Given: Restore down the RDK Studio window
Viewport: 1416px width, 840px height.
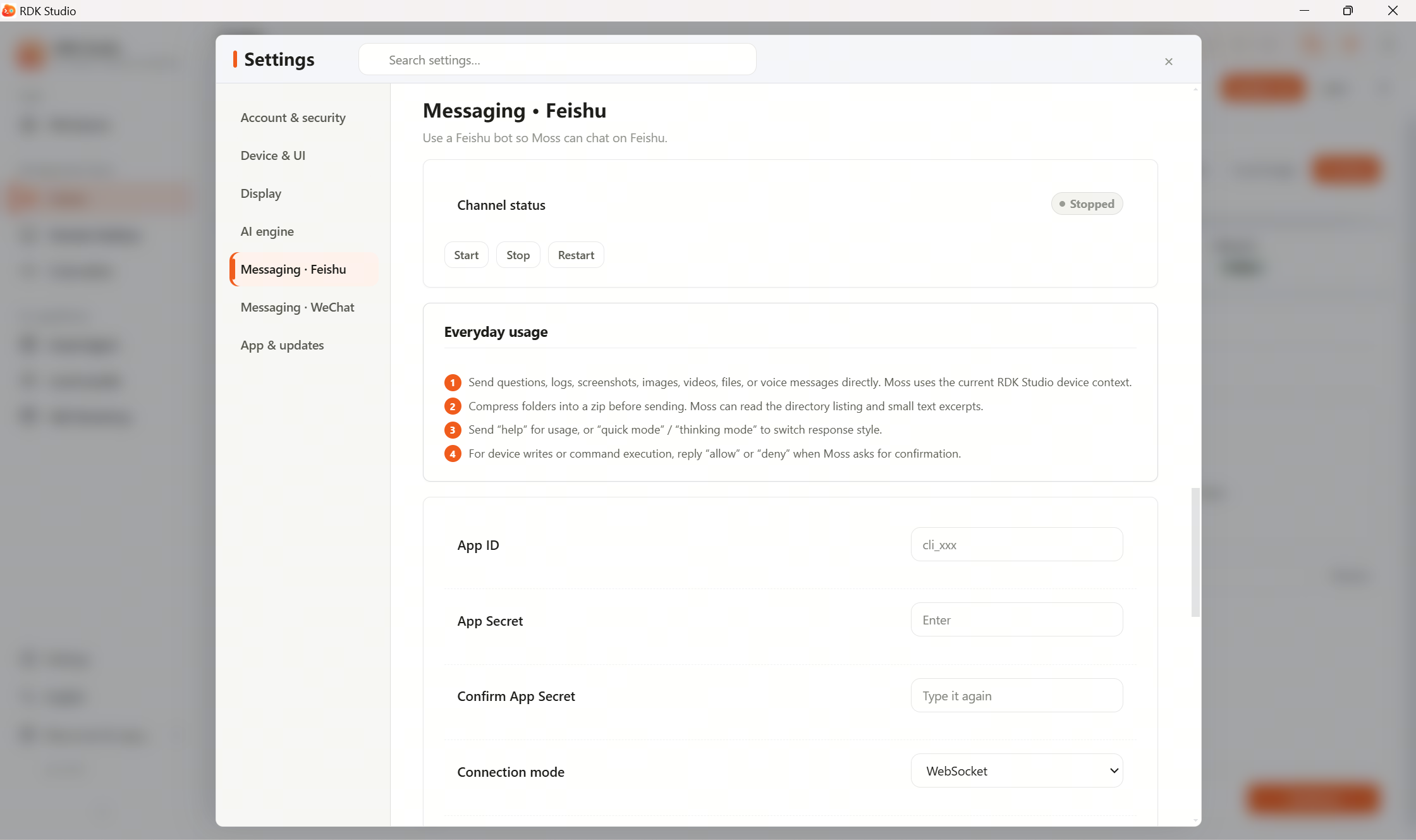Looking at the screenshot, I should [1348, 11].
